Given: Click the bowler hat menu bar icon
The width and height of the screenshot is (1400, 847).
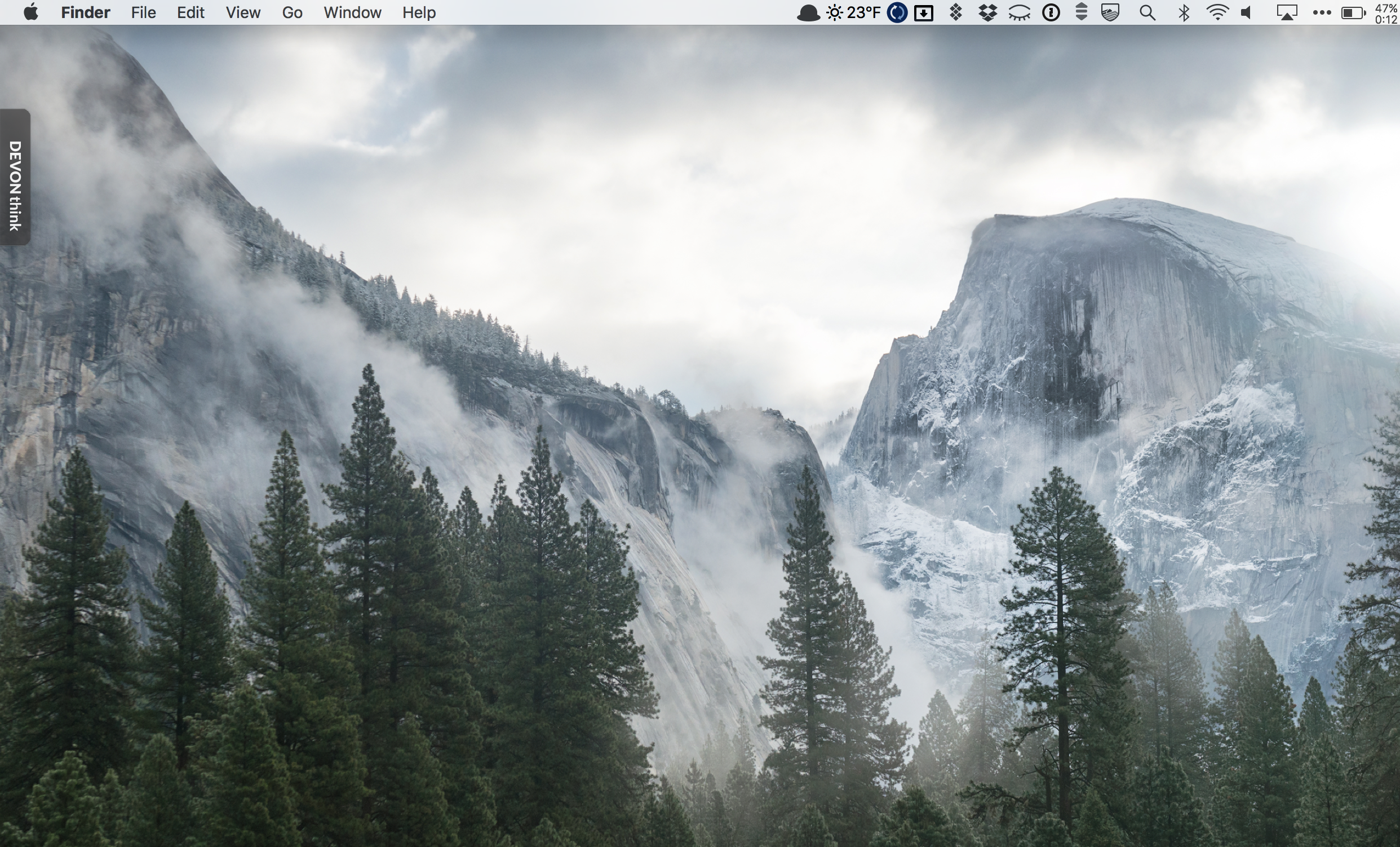Looking at the screenshot, I should [x=808, y=12].
